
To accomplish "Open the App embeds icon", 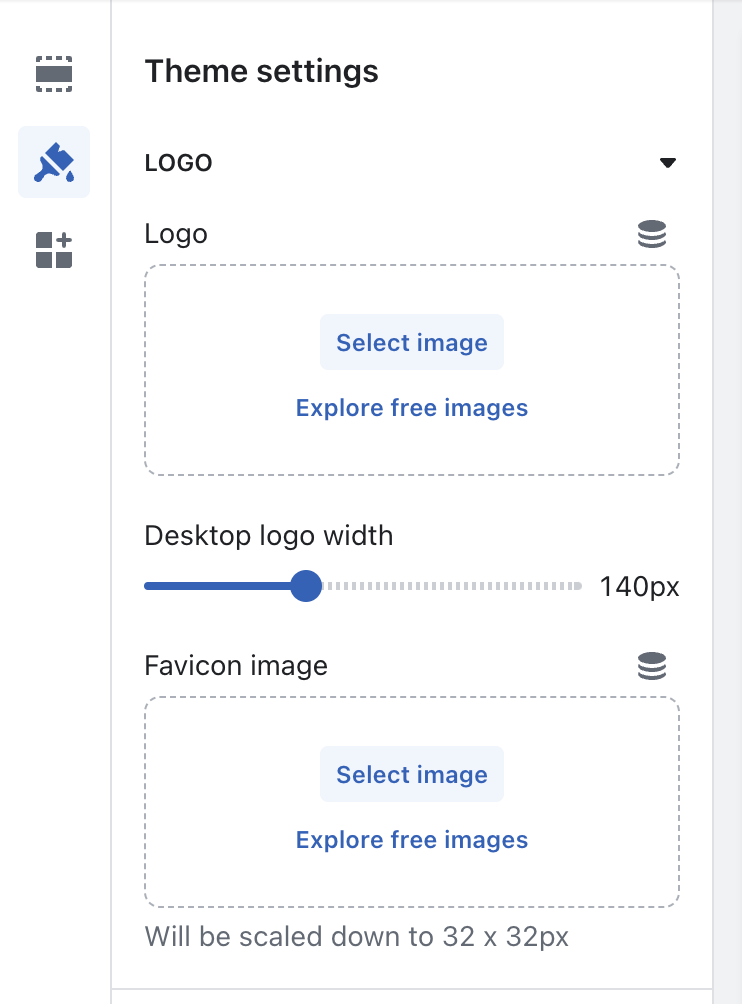I will pos(54,249).
